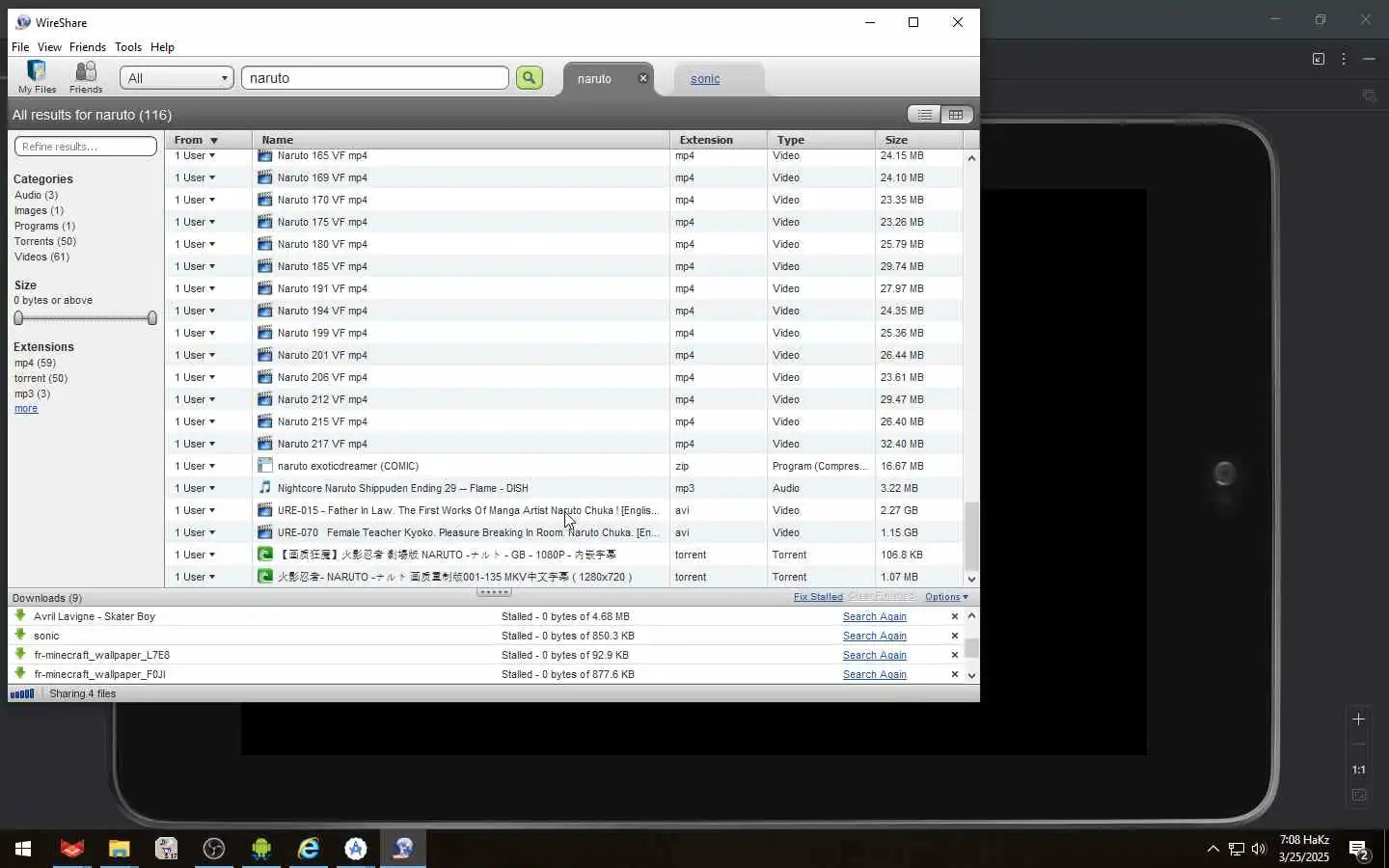Open the Help menu
This screenshot has height=868, width=1389.
point(162,47)
